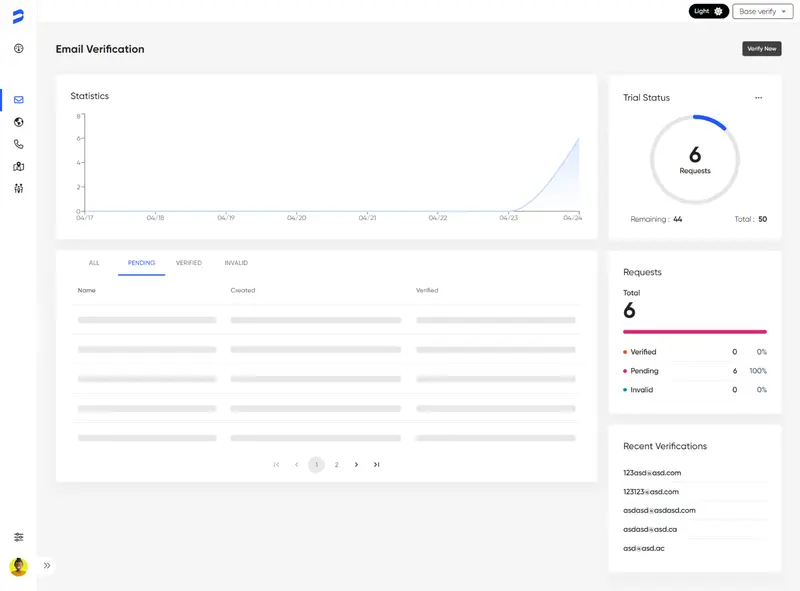Click the info circle sidebar icon

18,48
